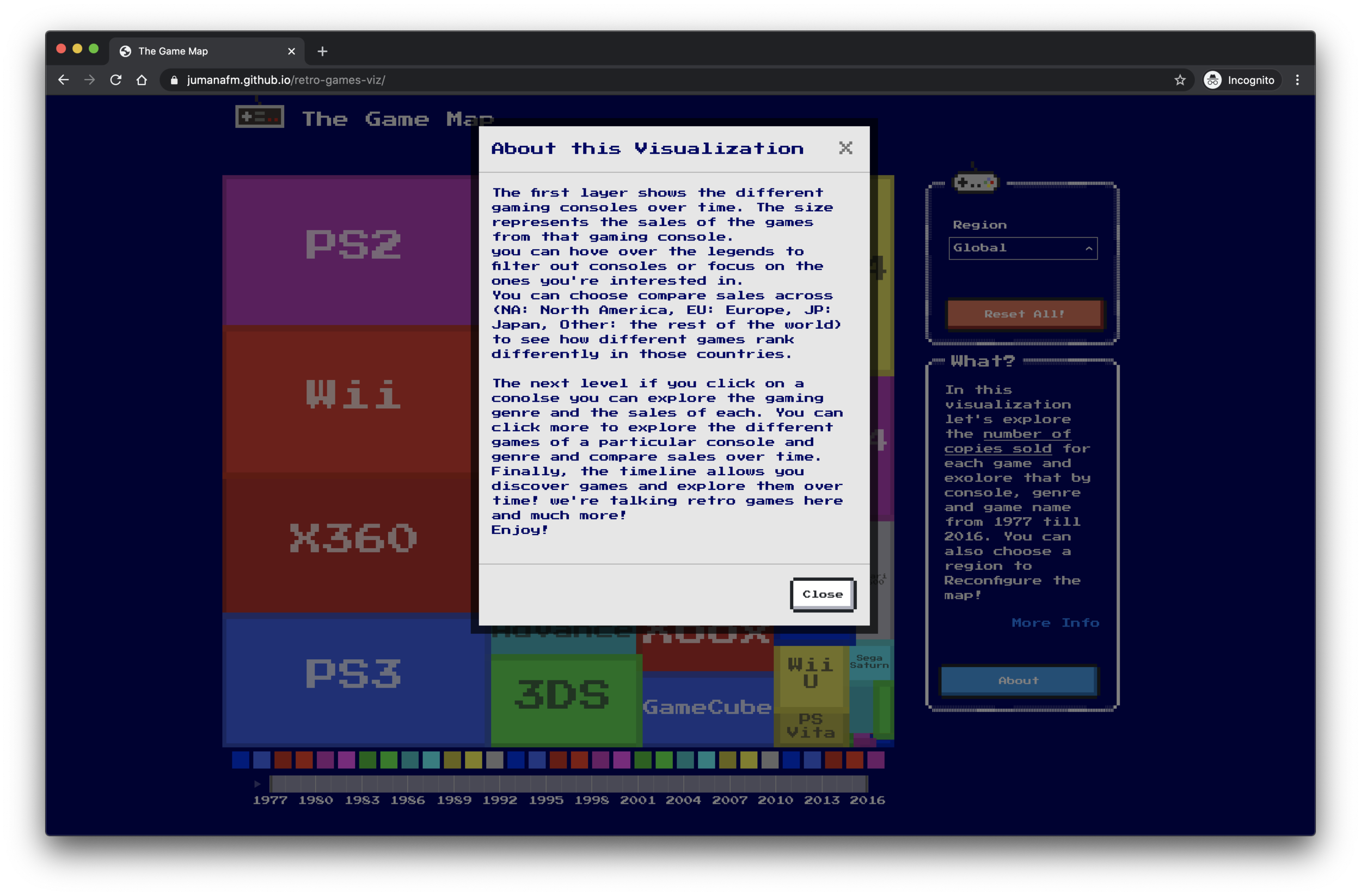Screen dimensions: 1361x896
Task: Click the 2016 year label on the timeline
Action: [x=867, y=801]
